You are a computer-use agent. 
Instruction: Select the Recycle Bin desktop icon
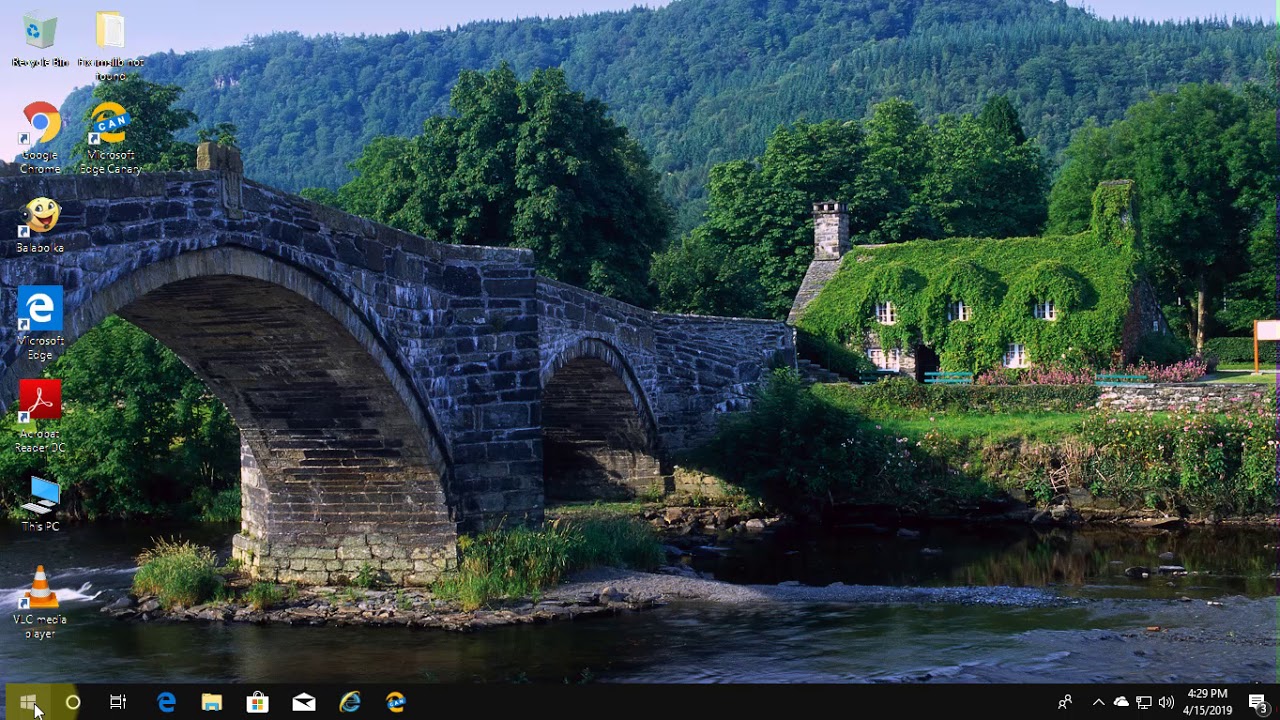(40, 32)
